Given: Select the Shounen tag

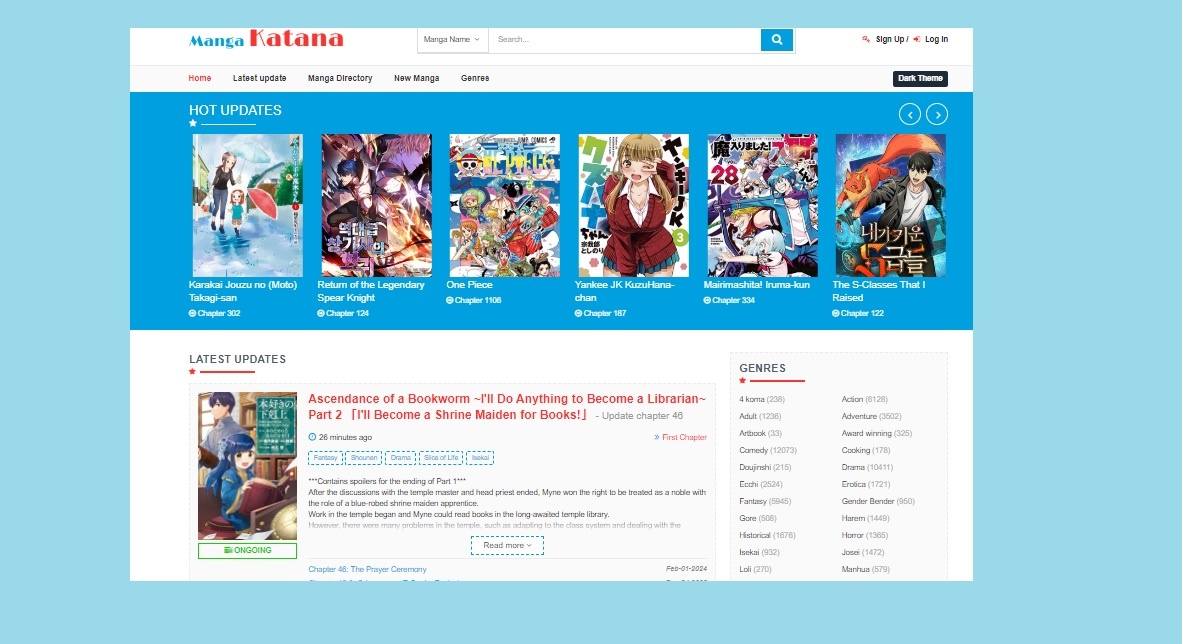Looking at the screenshot, I should click(363, 458).
